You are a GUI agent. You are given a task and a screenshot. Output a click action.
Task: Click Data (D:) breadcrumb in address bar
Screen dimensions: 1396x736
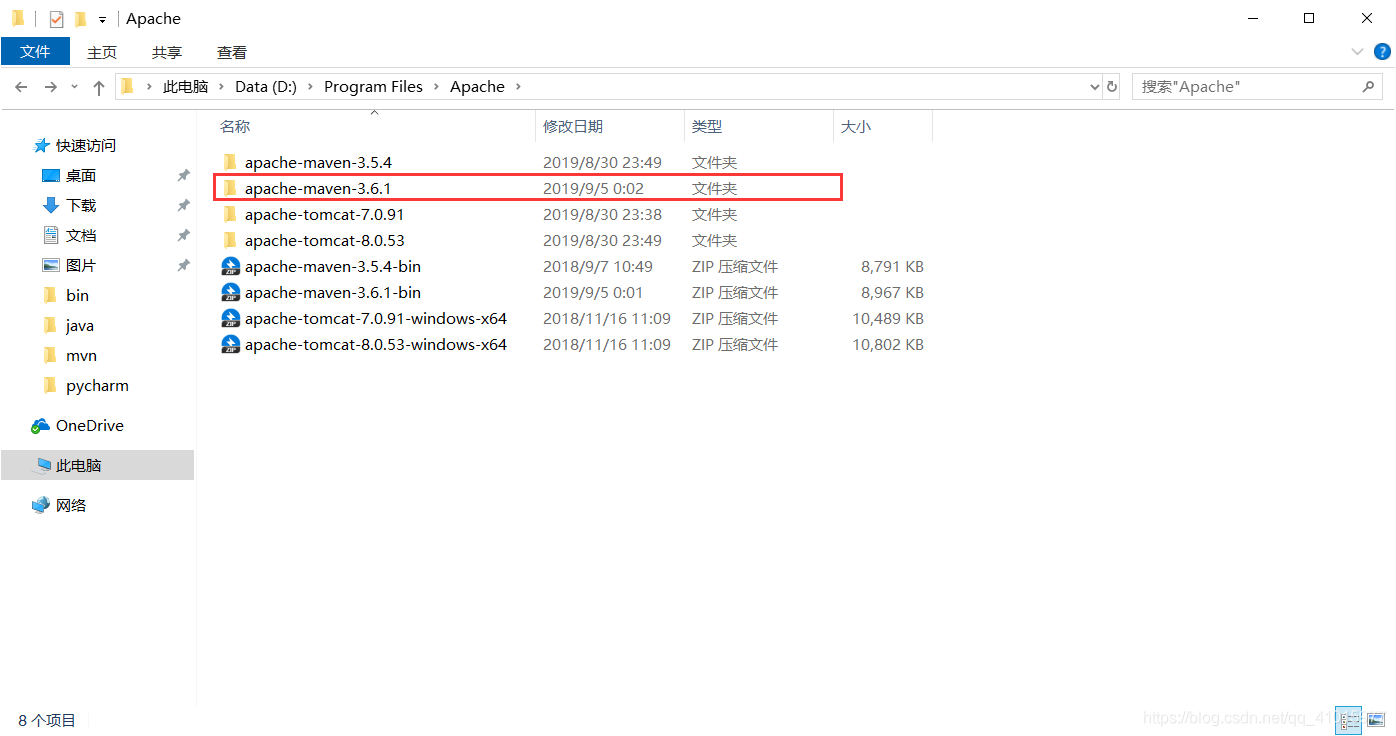click(x=266, y=87)
